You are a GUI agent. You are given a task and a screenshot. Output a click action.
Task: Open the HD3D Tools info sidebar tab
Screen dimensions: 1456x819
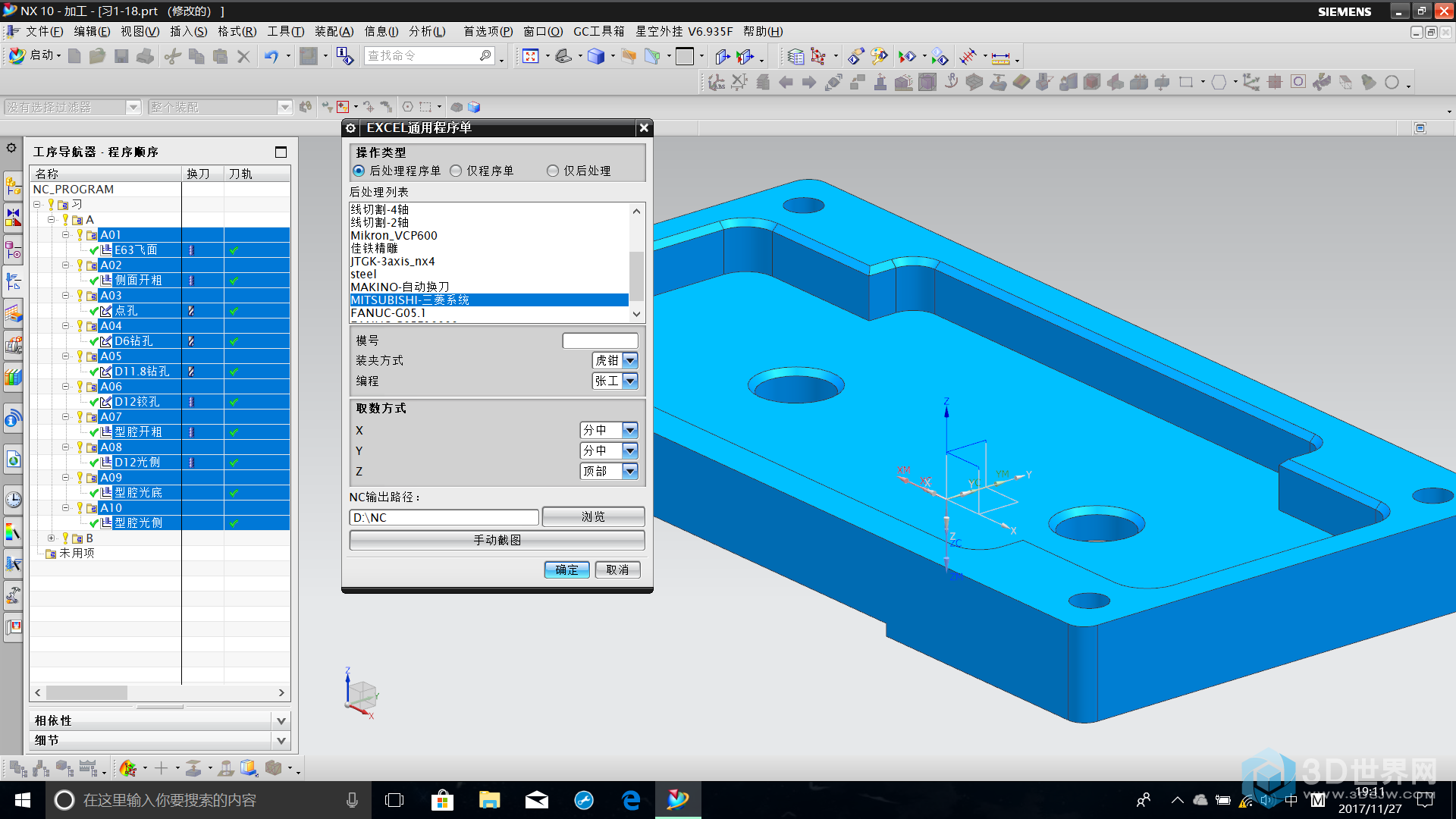pos(13,418)
